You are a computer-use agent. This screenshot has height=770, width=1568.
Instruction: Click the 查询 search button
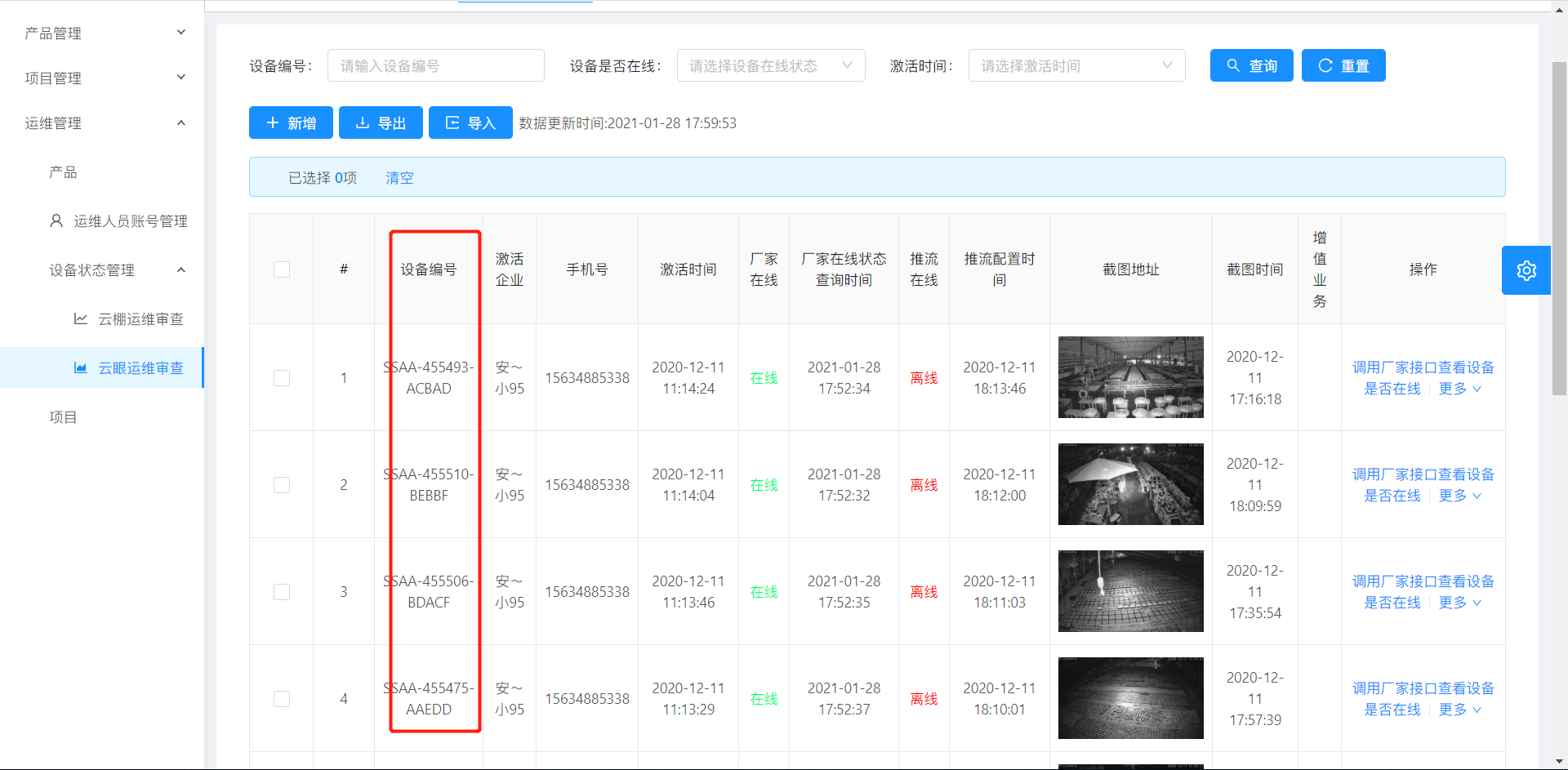tap(1251, 65)
